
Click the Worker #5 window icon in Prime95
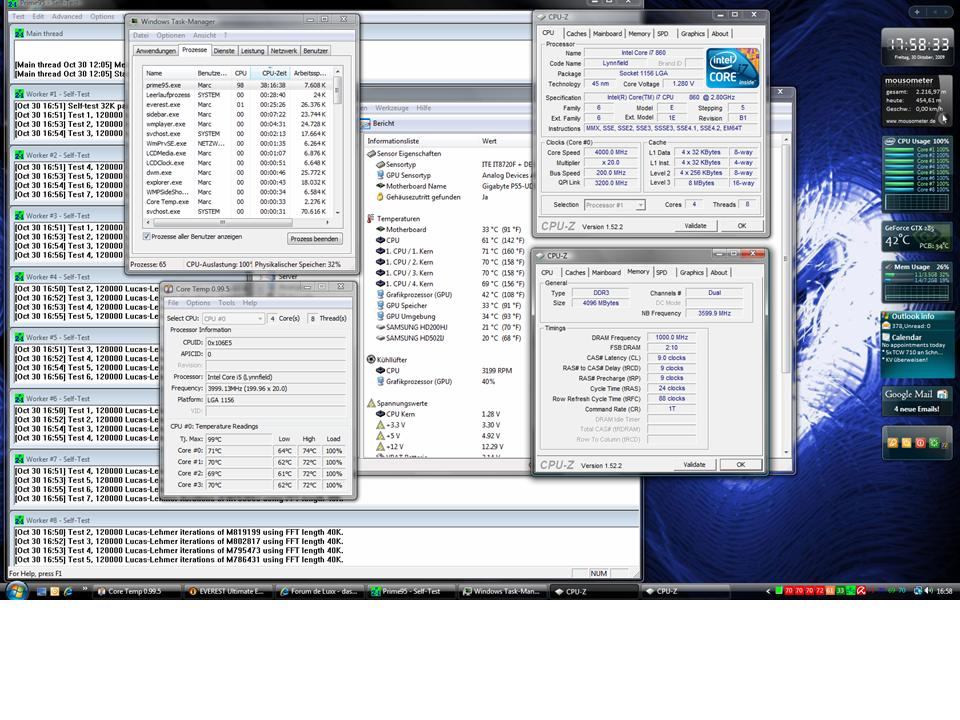(x=19, y=337)
